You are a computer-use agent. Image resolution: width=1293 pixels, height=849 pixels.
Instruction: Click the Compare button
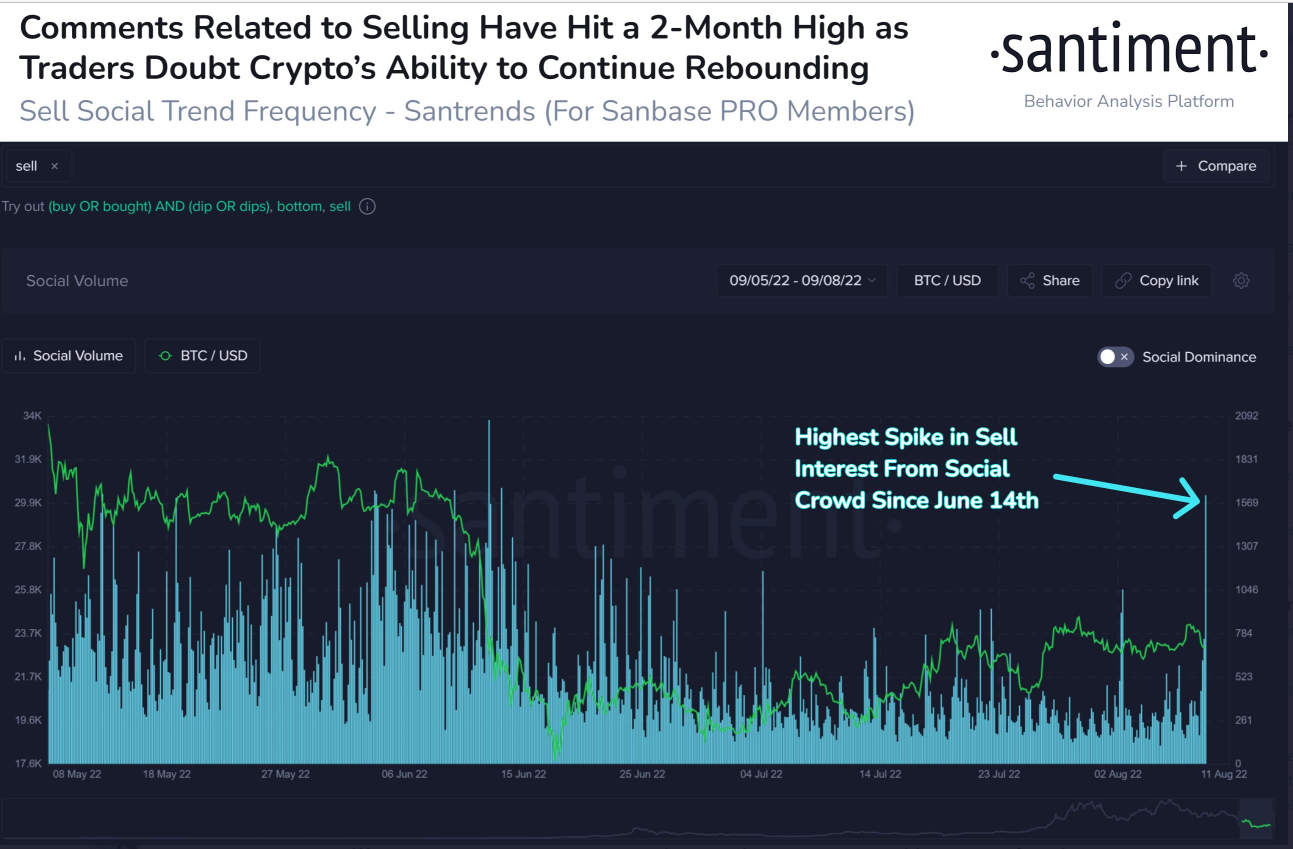(1216, 166)
